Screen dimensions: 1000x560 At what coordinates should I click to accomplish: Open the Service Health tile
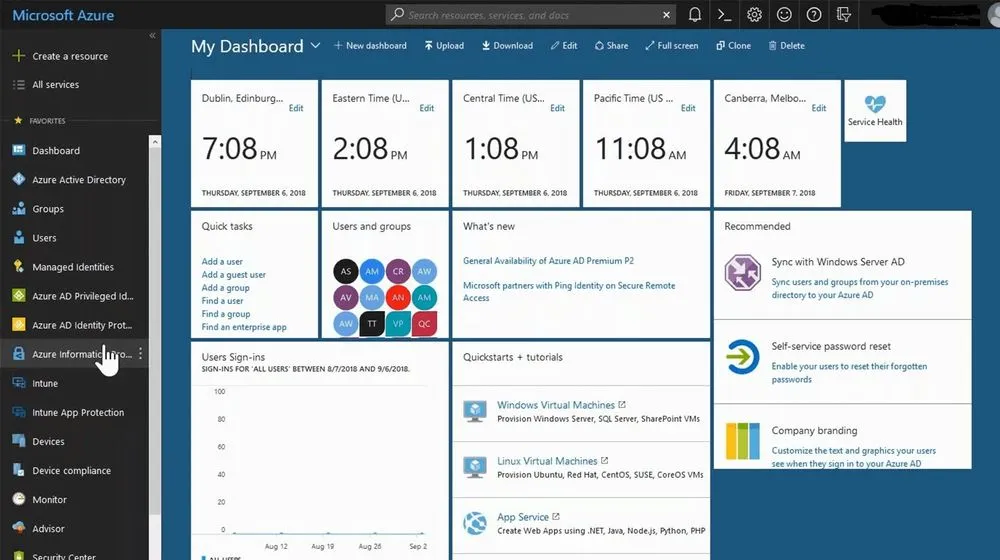(875, 111)
